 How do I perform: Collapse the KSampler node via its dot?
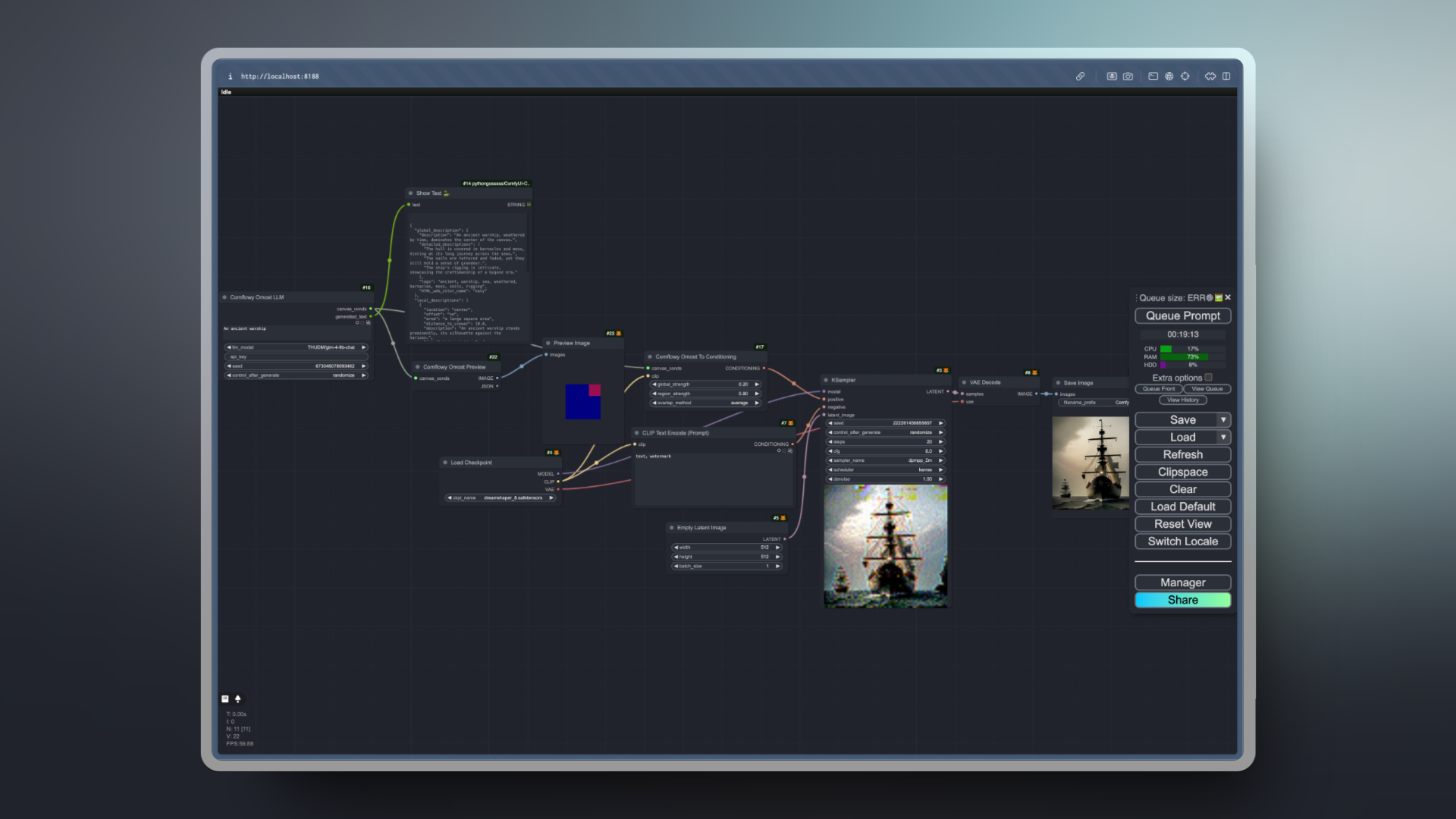(826, 380)
